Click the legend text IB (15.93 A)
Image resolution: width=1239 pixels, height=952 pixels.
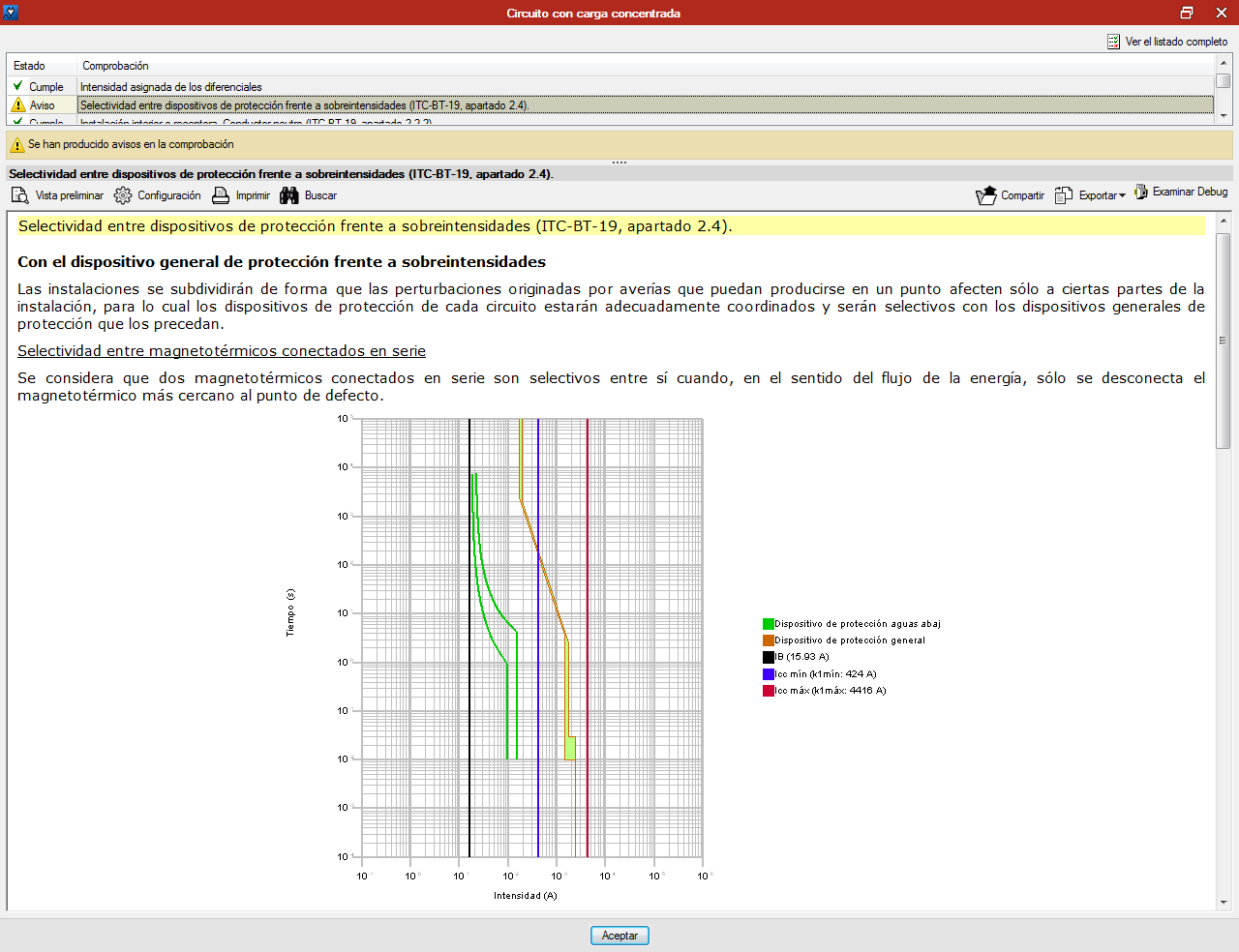point(802,657)
